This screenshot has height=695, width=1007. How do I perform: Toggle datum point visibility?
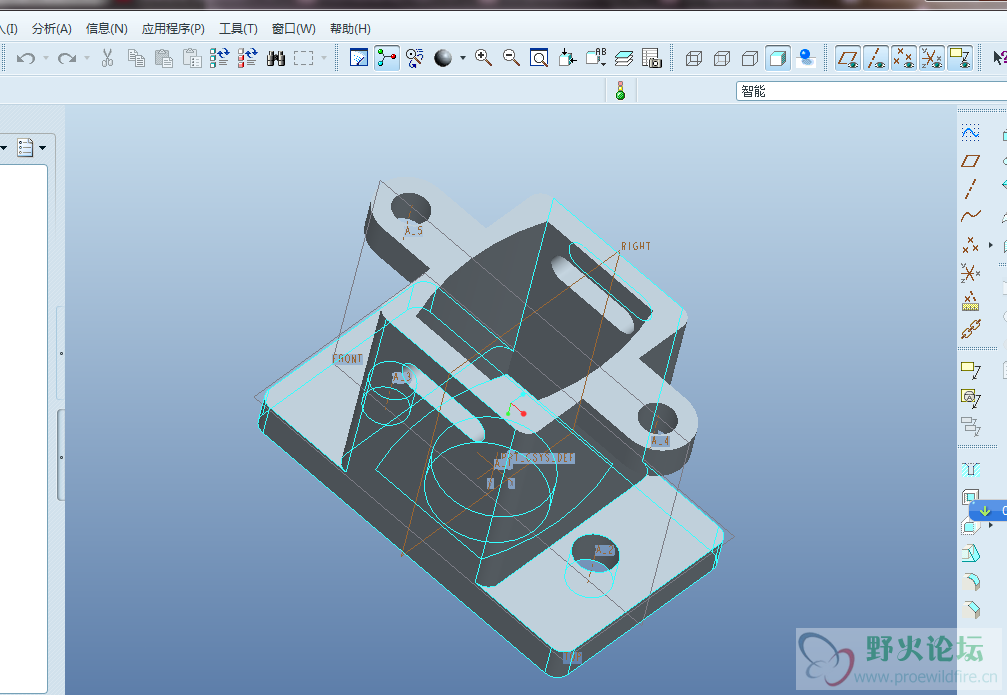point(904,58)
